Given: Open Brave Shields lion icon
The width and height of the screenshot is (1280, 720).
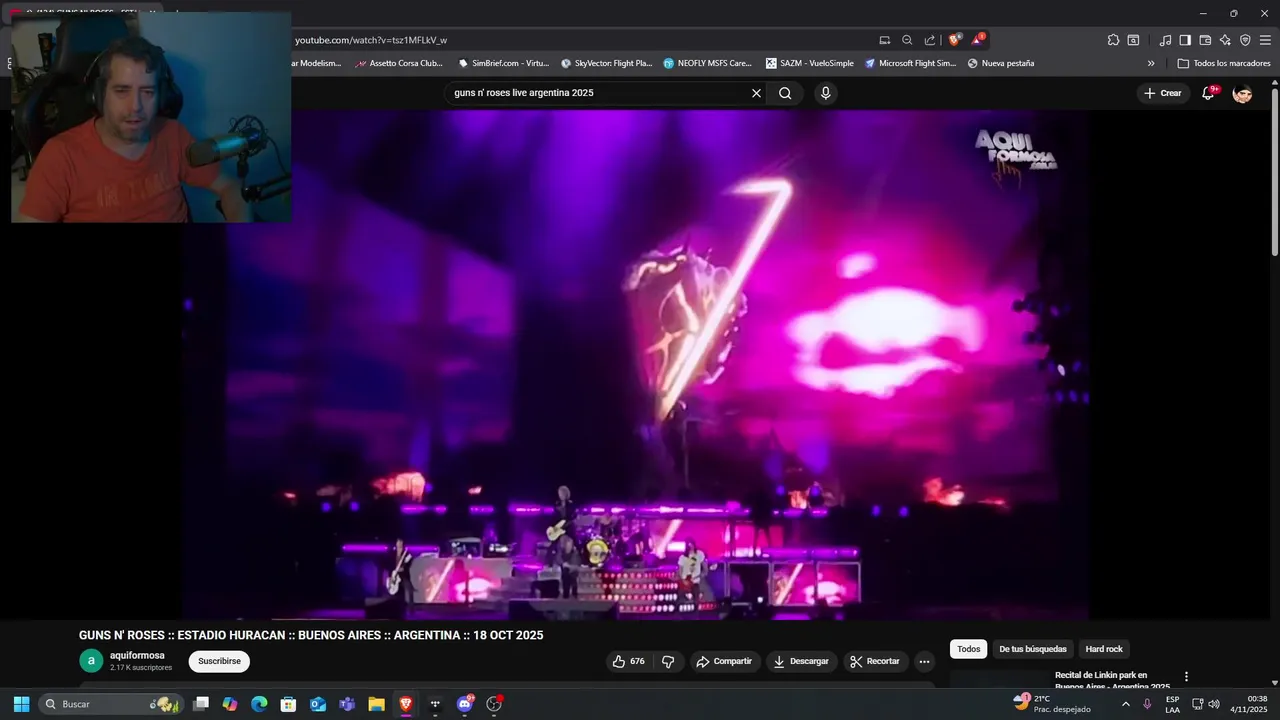Looking at the screenshot, I should [x=955, y=40].
